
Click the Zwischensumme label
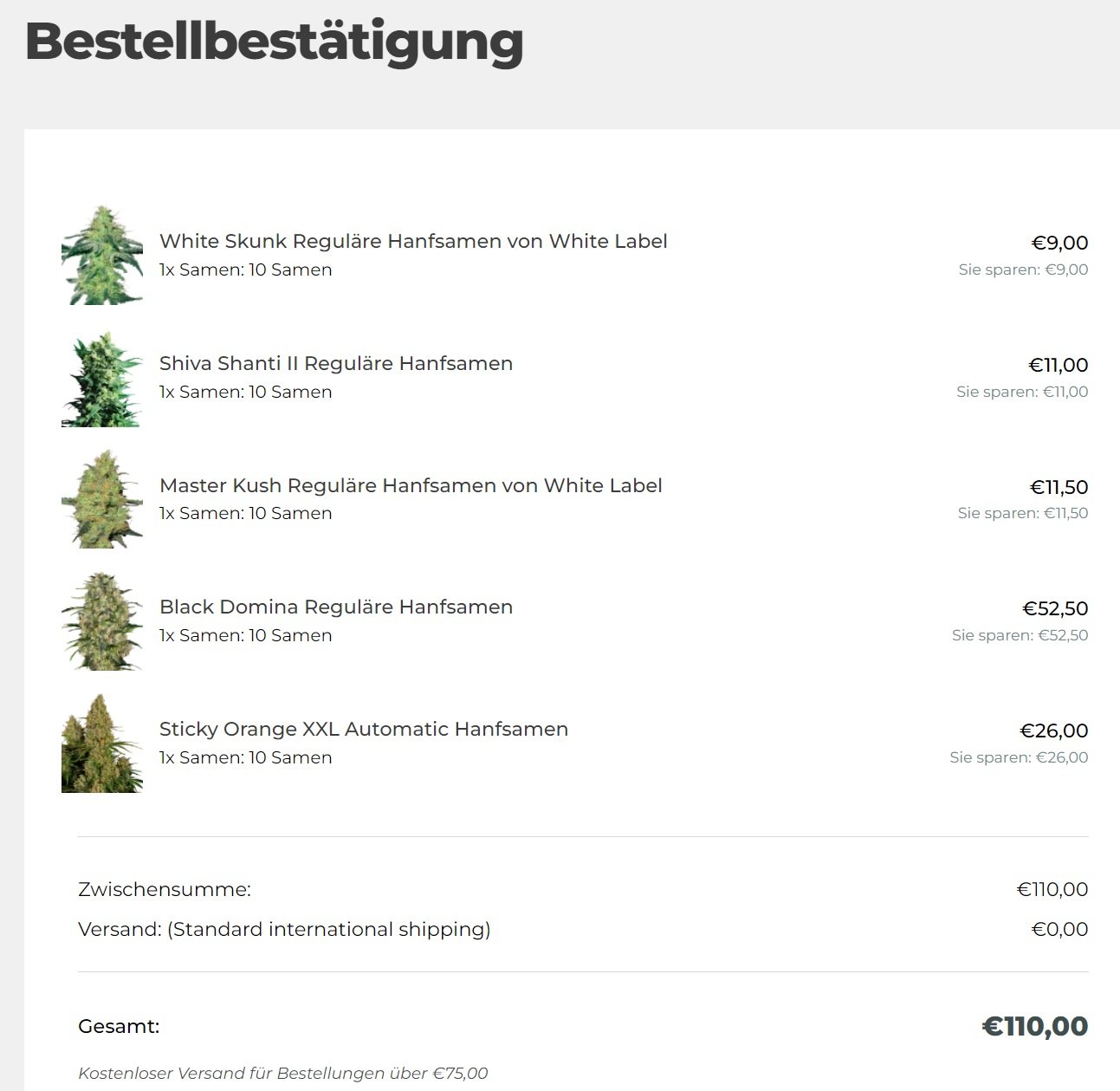click(x=165, y=889)
